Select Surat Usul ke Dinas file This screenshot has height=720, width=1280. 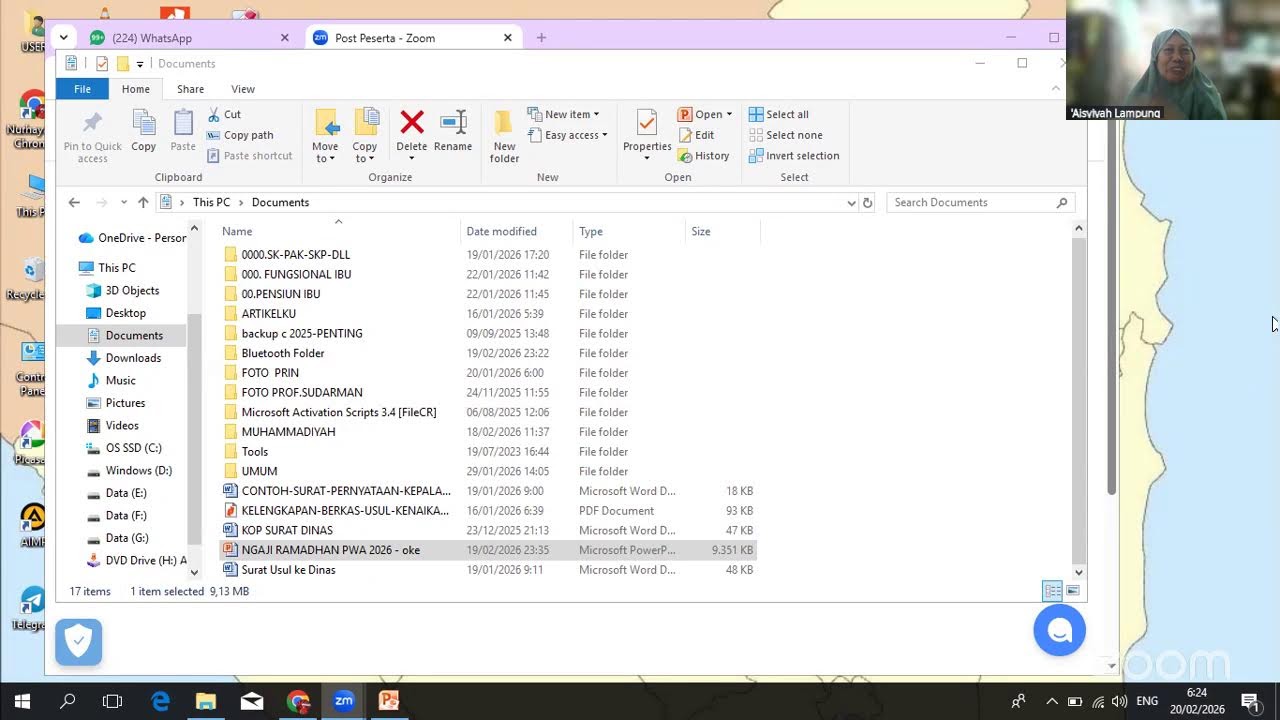pyautogui.click(x=288, y=570)
